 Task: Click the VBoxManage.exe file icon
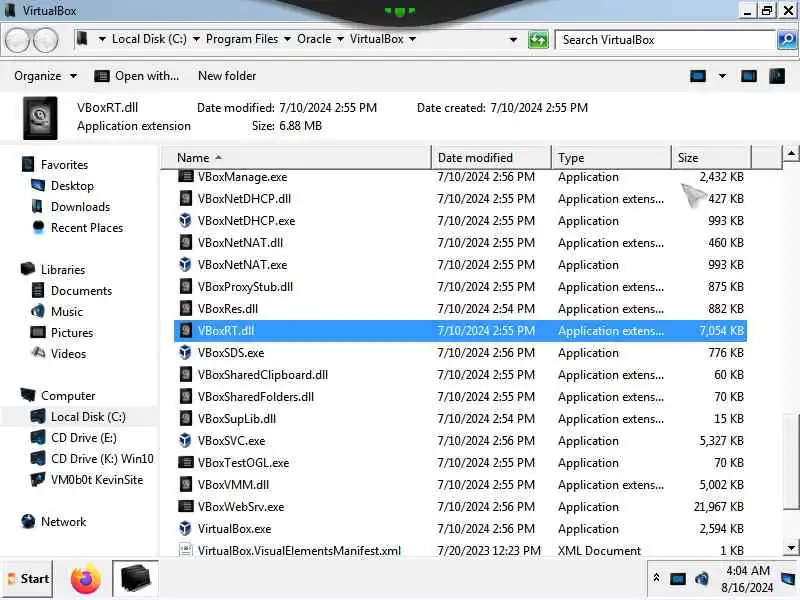click(x=186, y=177)
